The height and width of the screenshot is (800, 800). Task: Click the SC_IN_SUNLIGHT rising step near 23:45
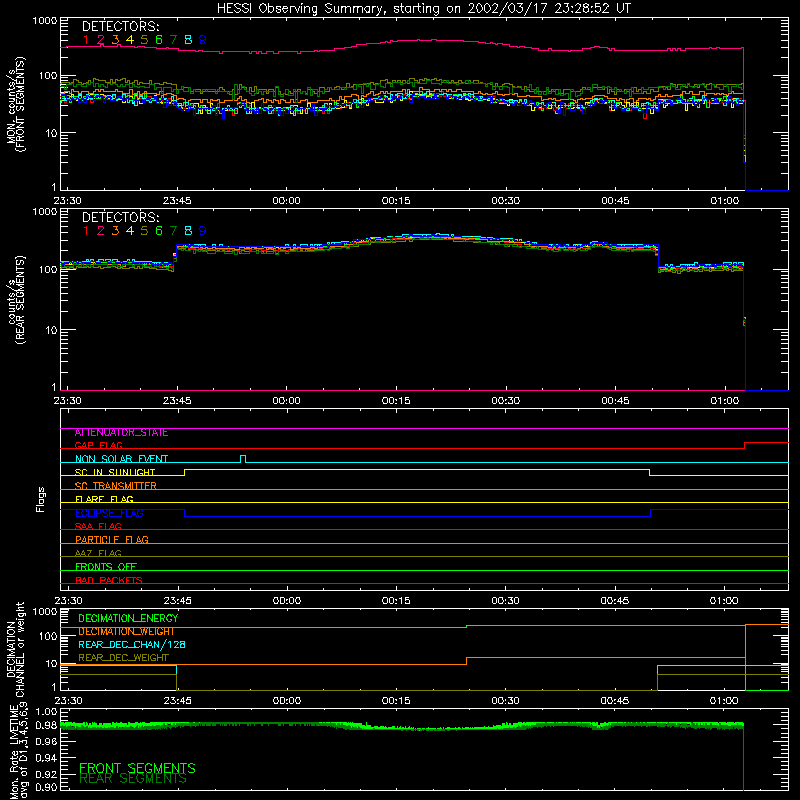click(185, 472)
